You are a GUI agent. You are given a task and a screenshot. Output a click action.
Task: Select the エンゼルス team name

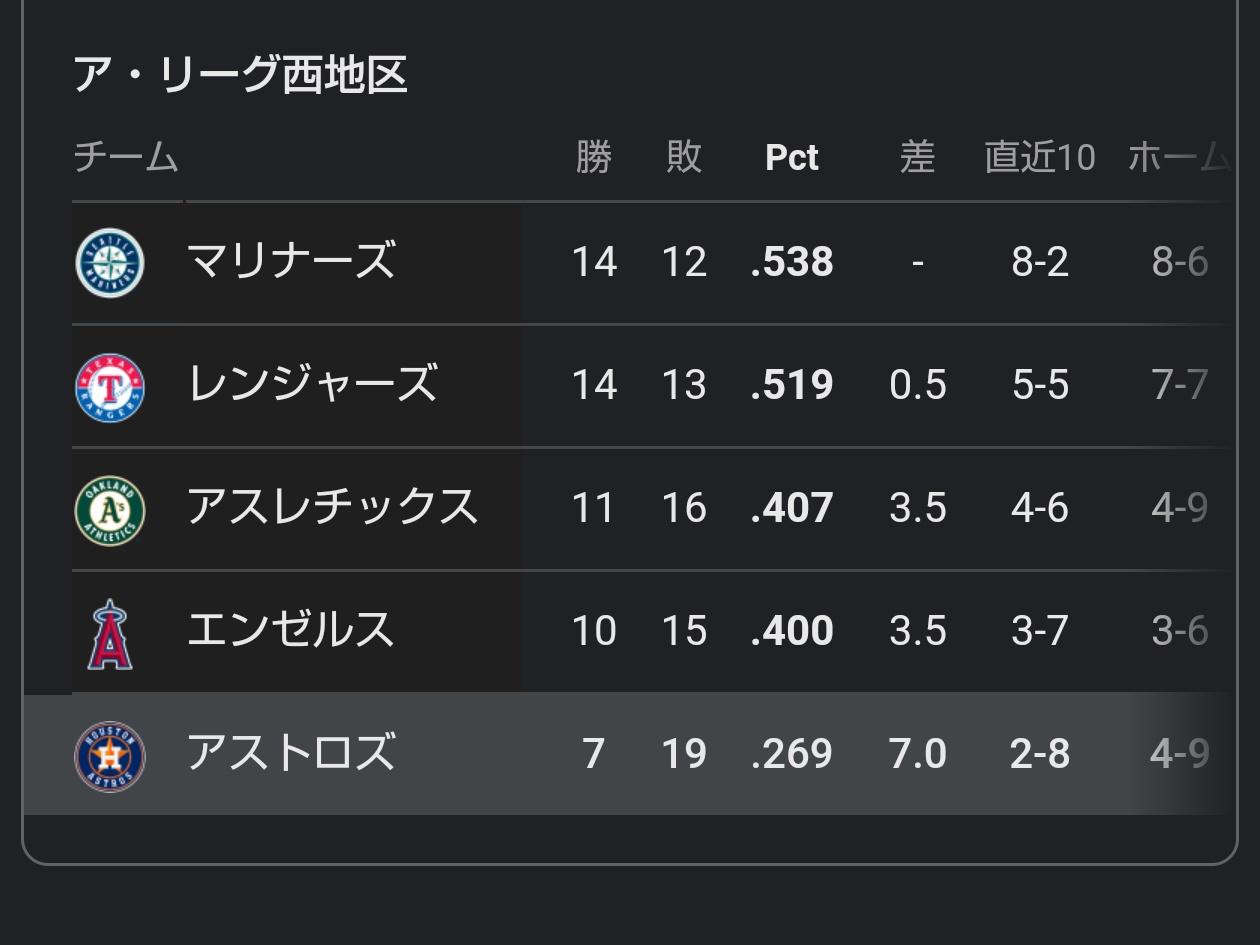coord(291,631)
